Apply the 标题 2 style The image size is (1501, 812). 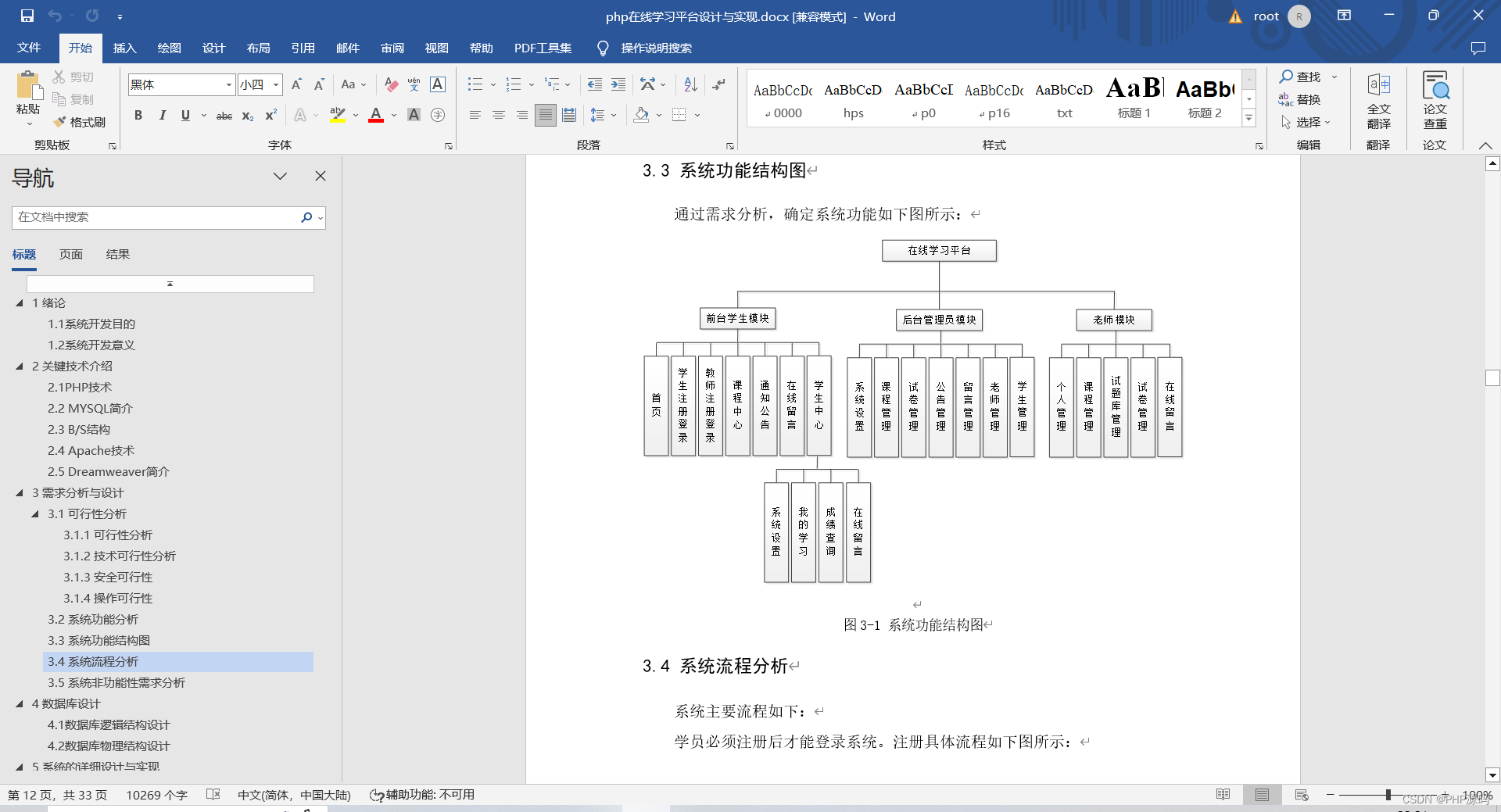1205,98
